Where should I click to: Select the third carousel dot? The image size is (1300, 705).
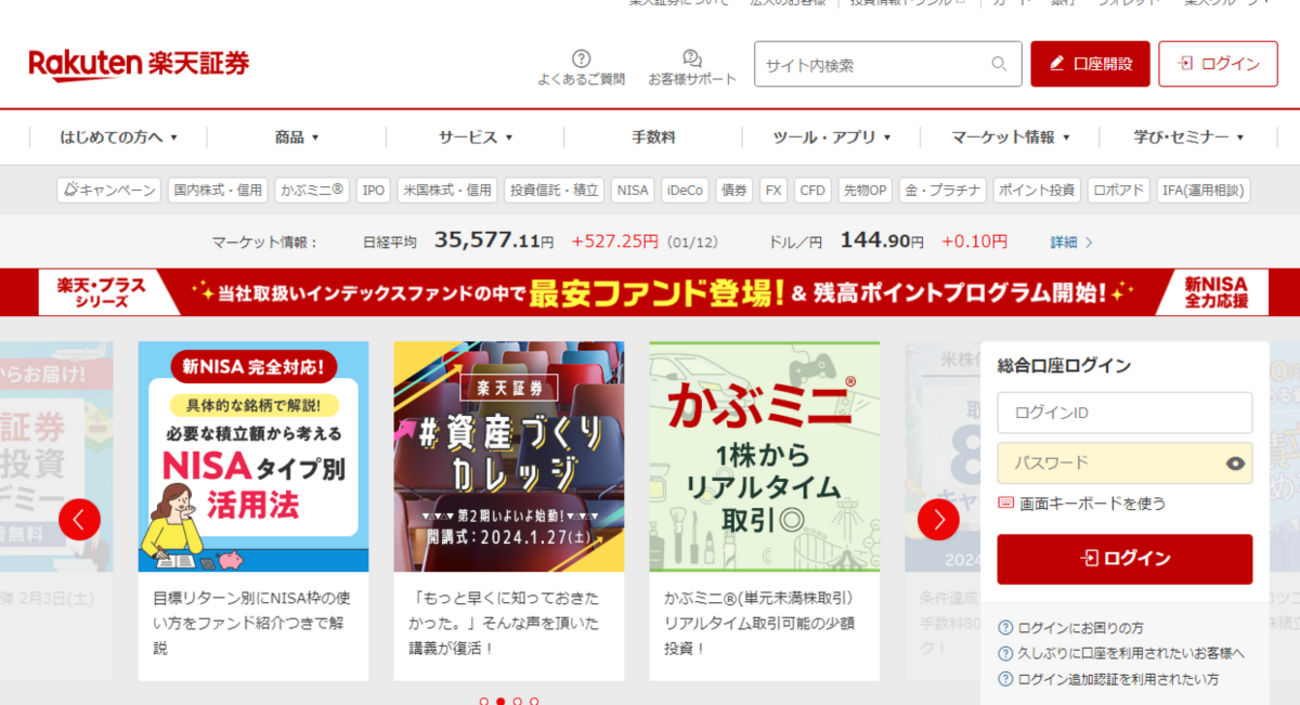[x=517, y=701]
